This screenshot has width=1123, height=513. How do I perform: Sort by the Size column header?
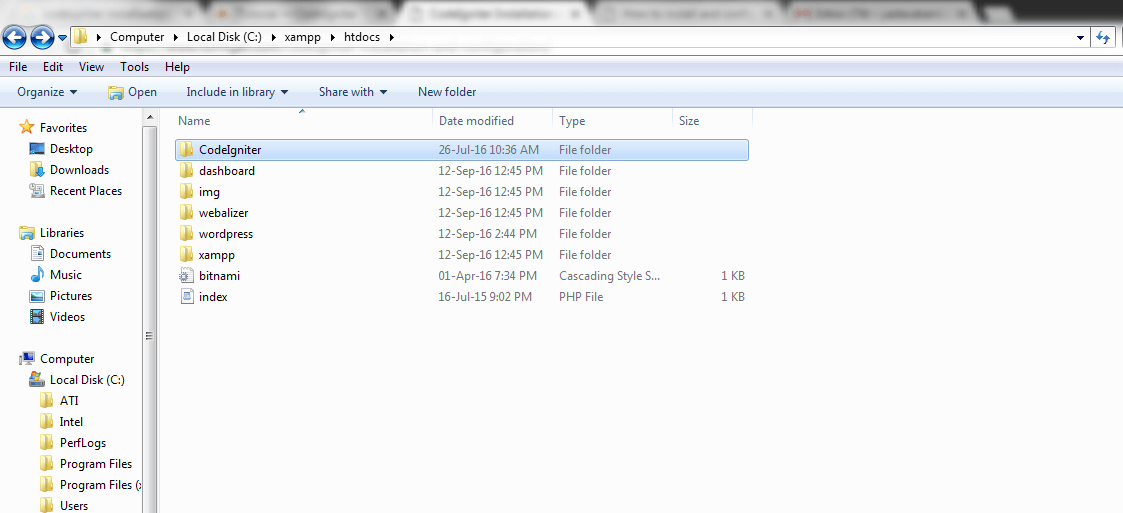pyautogui.click(x=713, y=121)
